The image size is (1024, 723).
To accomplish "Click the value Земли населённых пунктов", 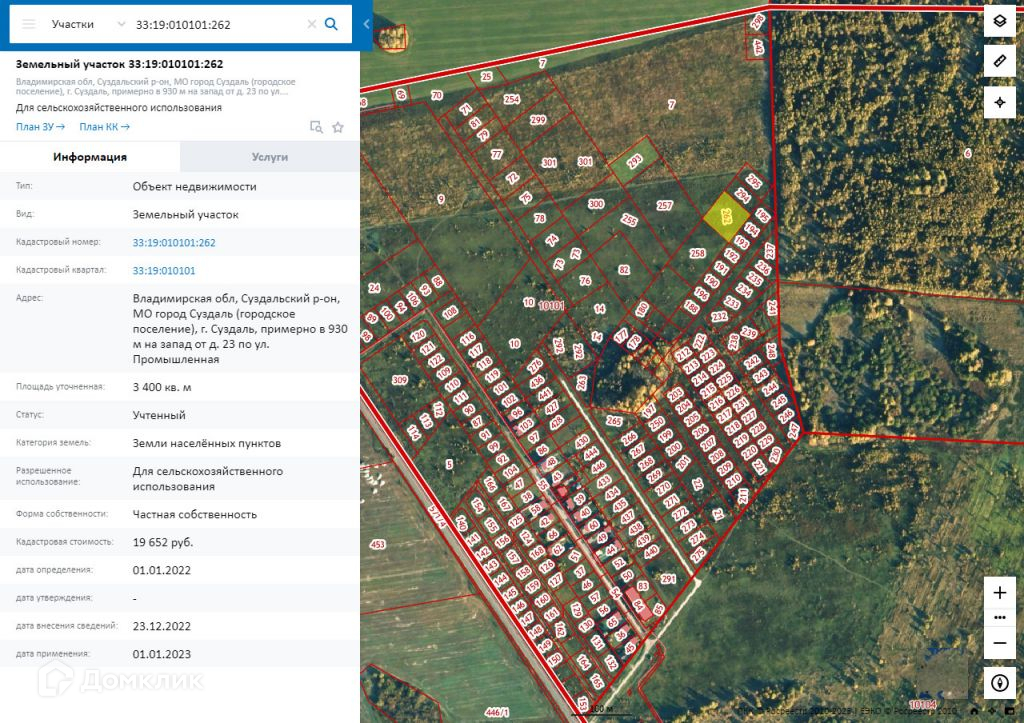I will point(206,443).
